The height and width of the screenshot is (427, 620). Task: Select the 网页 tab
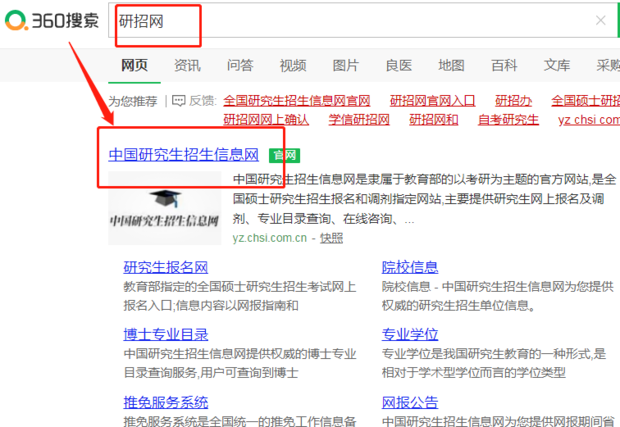[134, 65]
